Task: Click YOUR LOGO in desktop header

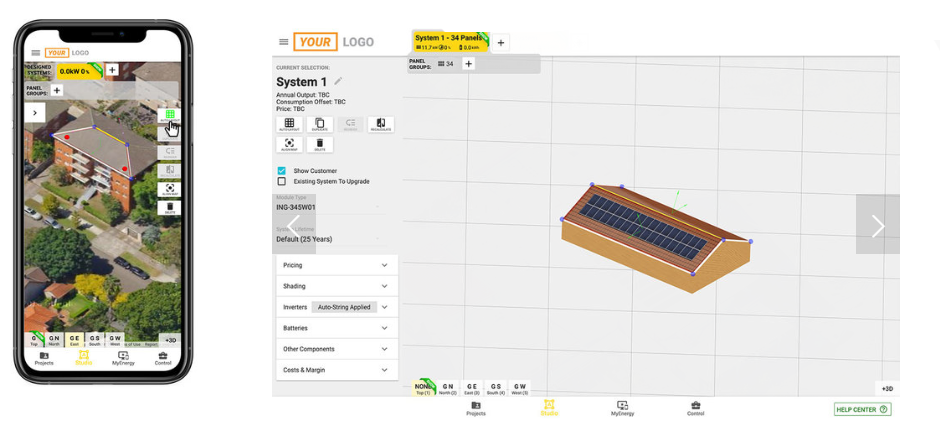Action: pyautogui.click(x=333, y=42)
